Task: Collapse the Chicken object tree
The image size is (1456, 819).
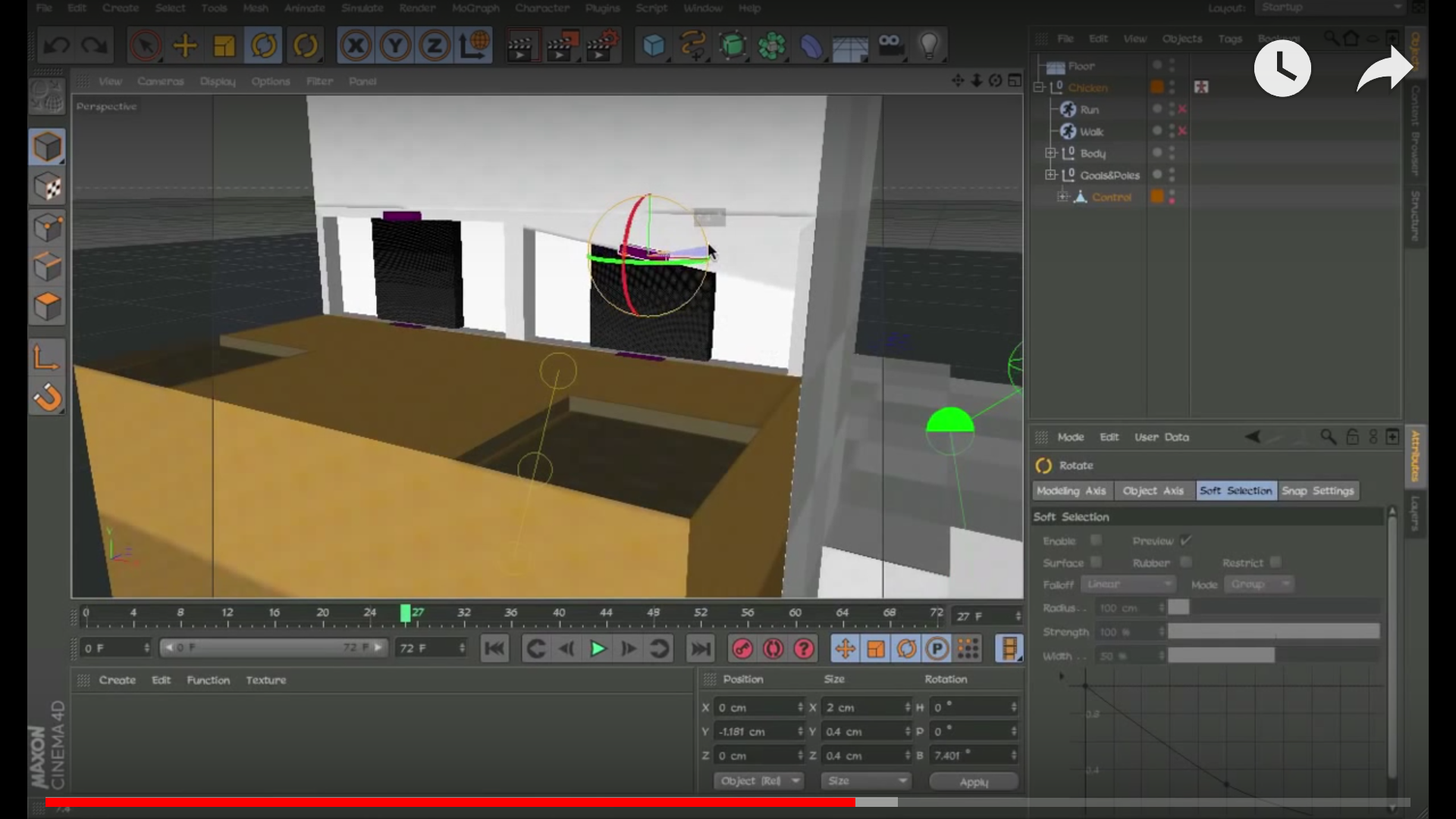Action: [1040, 88]
